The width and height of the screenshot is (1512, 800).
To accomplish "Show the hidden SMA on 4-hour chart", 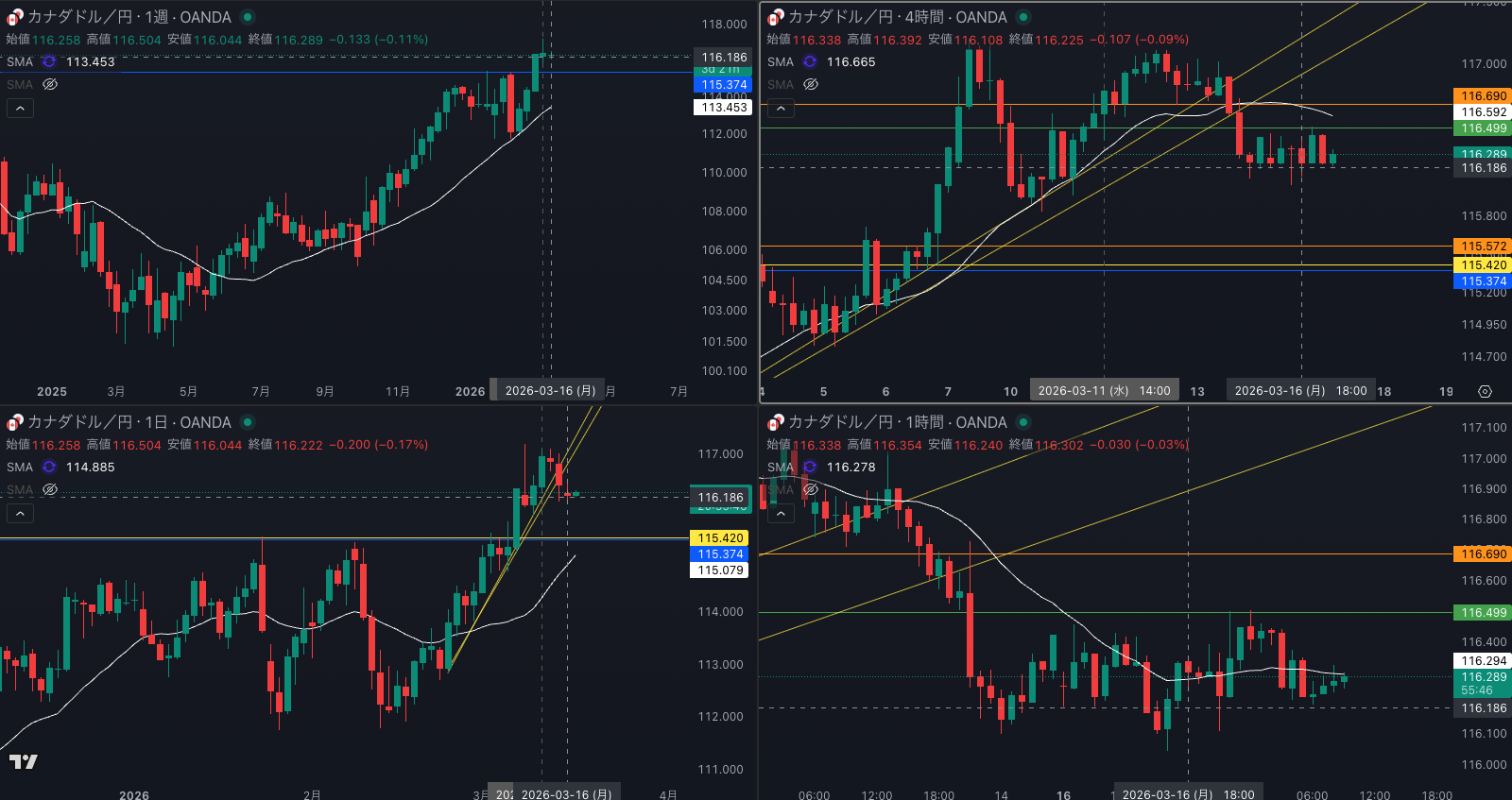I will click(x=811, y=84).
